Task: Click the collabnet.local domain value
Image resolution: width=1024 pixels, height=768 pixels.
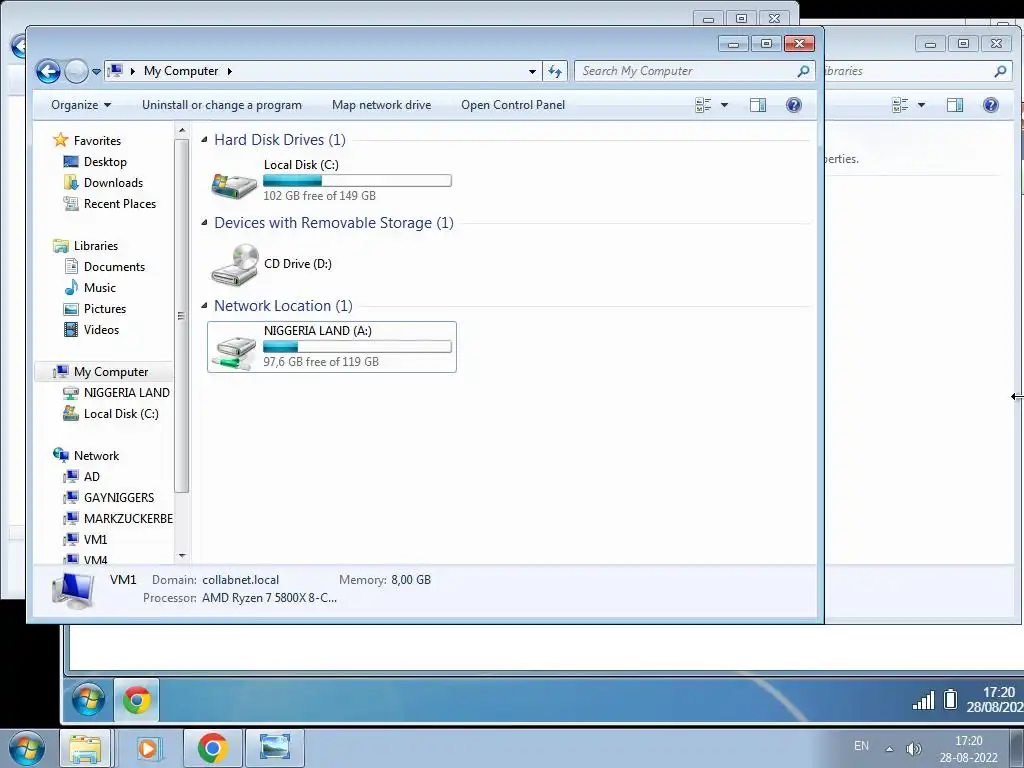Action: pos(240,579)
